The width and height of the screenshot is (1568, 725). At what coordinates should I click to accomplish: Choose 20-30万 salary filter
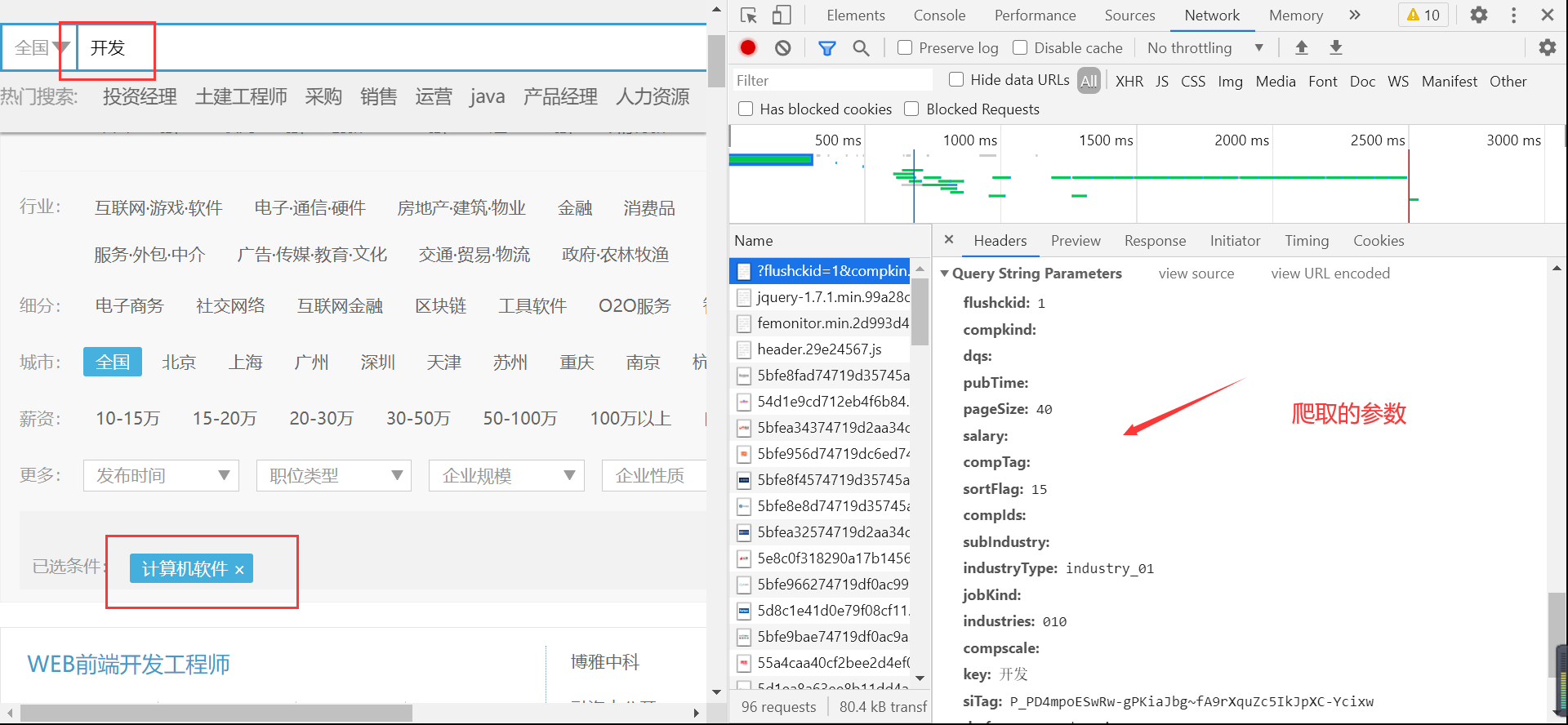click(321, 419)
